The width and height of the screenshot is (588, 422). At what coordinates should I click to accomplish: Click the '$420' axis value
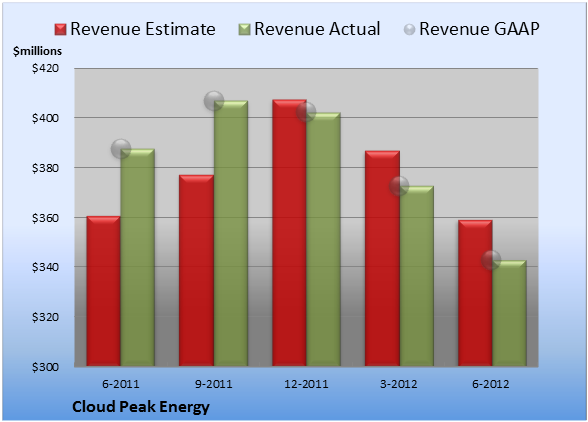45,68
